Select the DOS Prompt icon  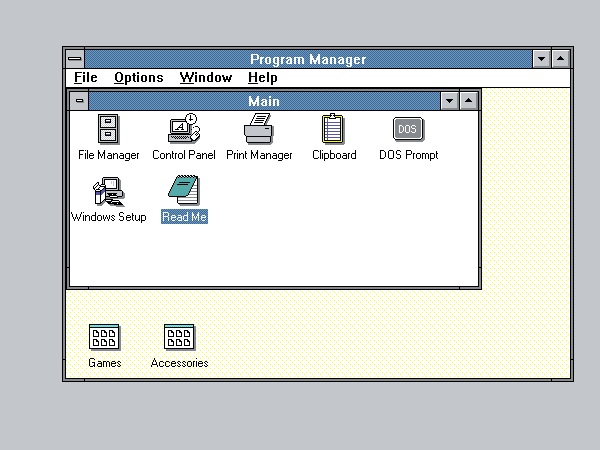(x=408, y=129)
